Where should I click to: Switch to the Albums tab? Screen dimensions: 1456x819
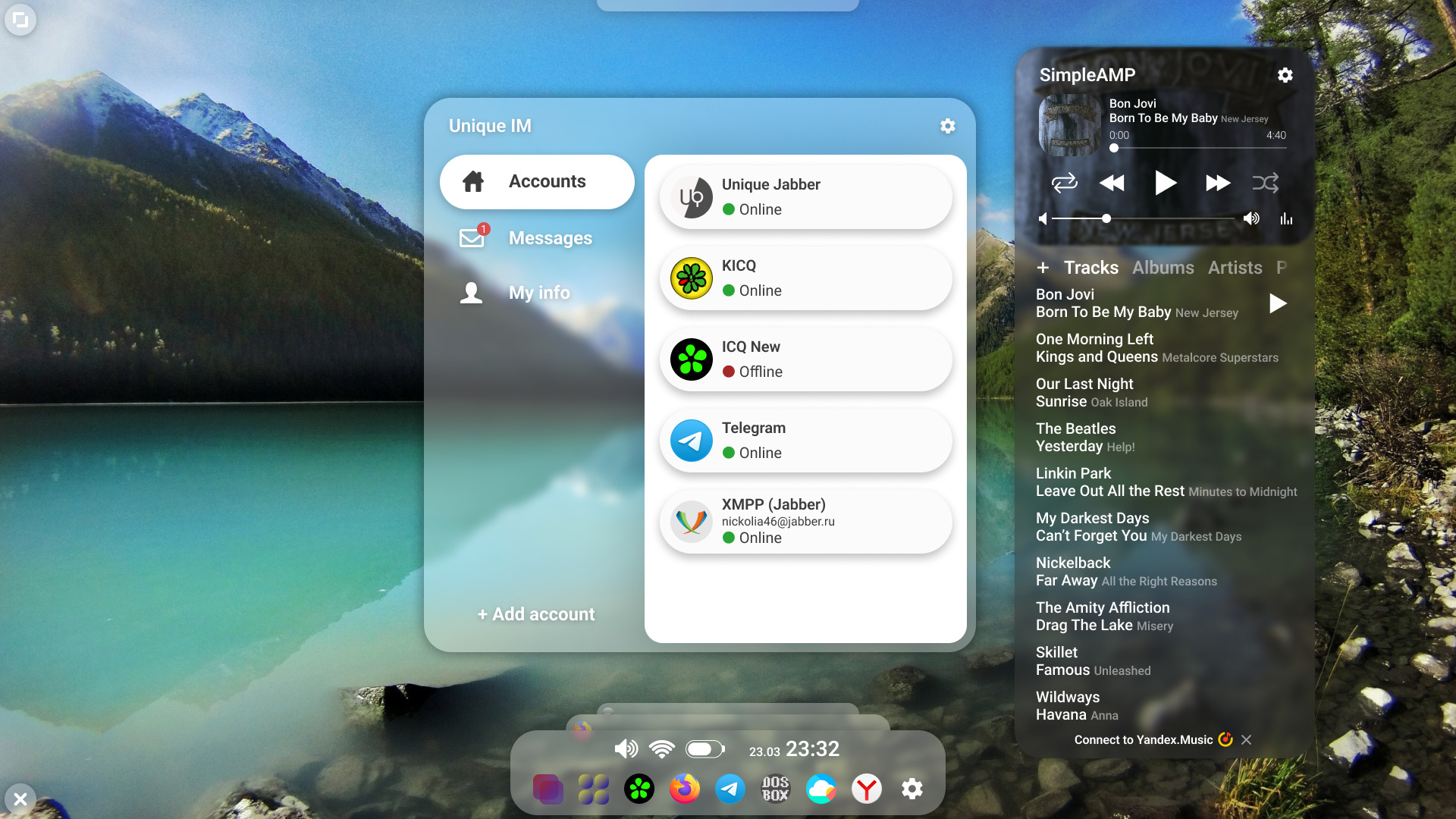click(x=1163, y=268)
